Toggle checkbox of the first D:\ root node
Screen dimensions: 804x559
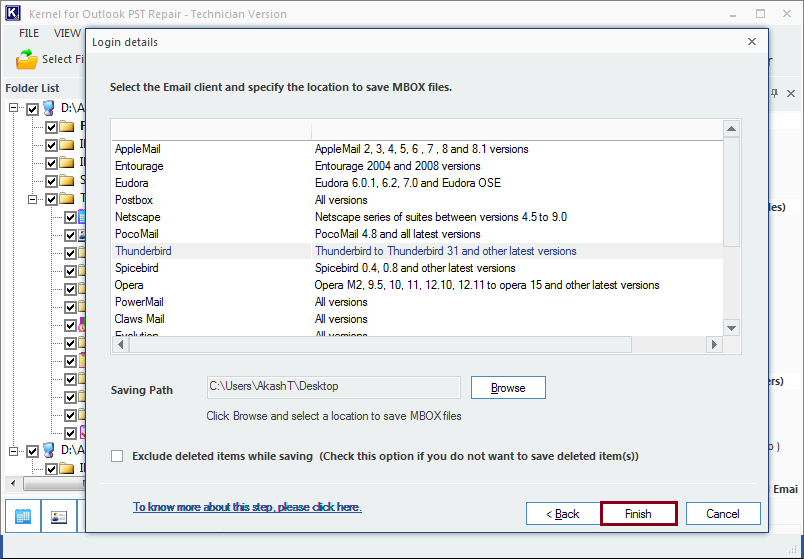[x=32, y=109]
